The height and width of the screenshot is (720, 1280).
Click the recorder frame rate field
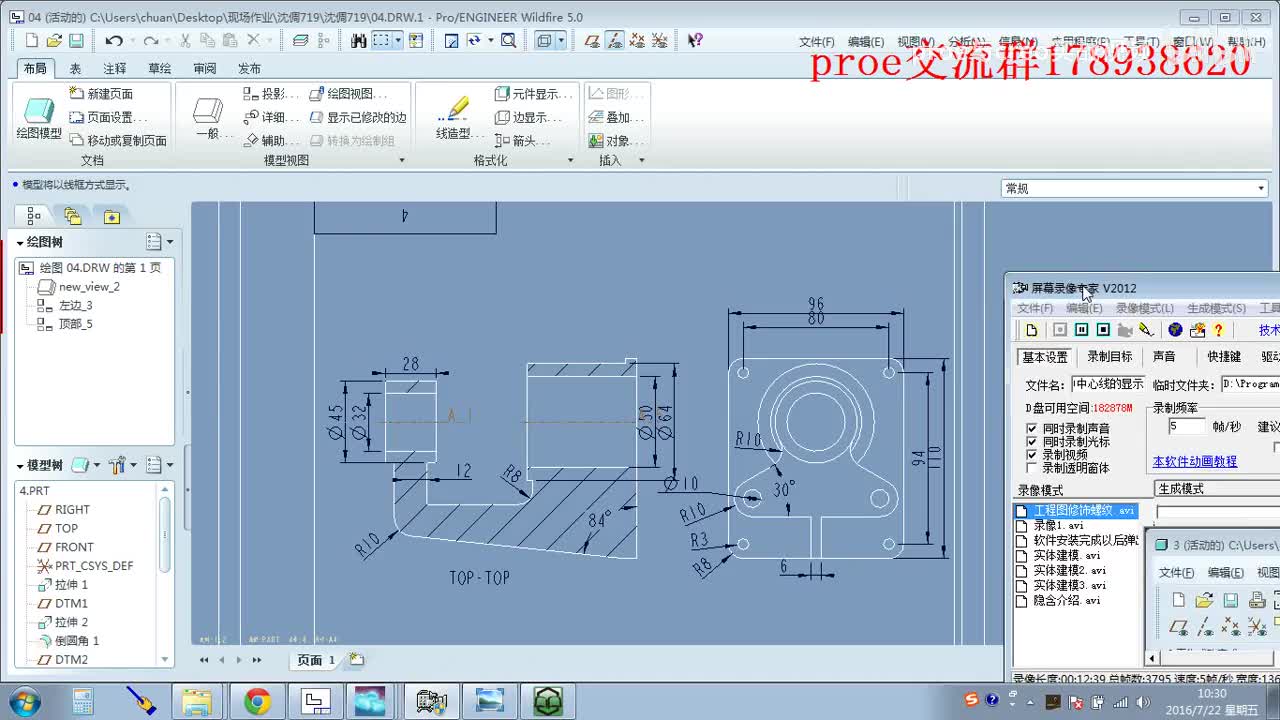coord(1186,426)
